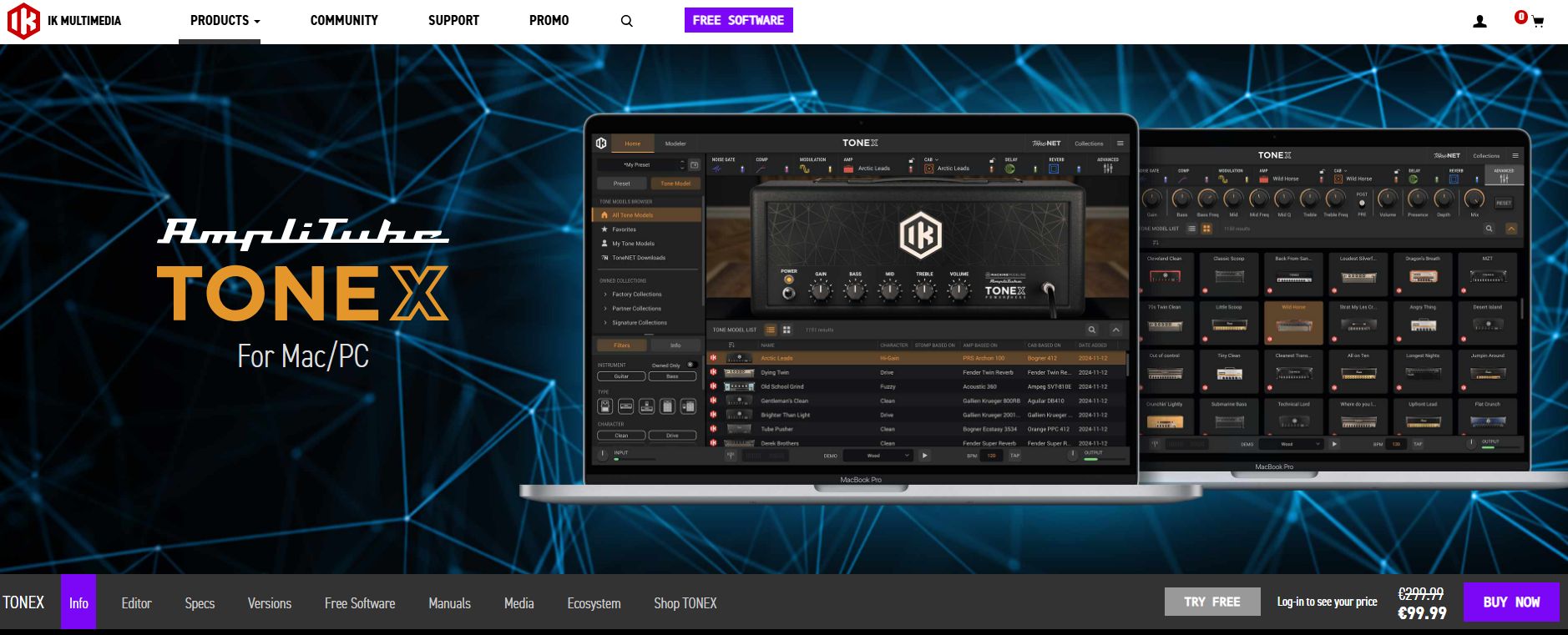1568x635 pixels.
Task: Adjust the Treble knob on the amp
Action: point(924,290)
